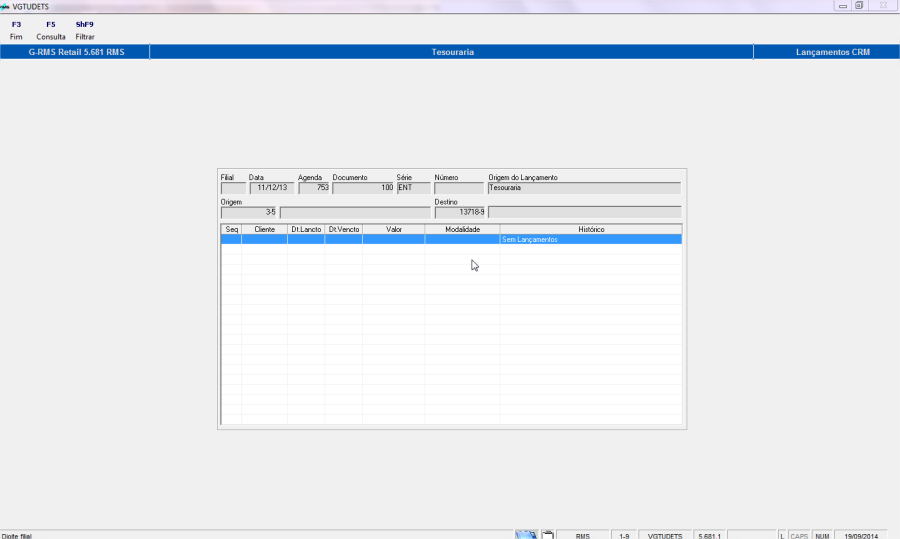Click the Documento field showing 100

pyautogui.click(x=363, y=188)
